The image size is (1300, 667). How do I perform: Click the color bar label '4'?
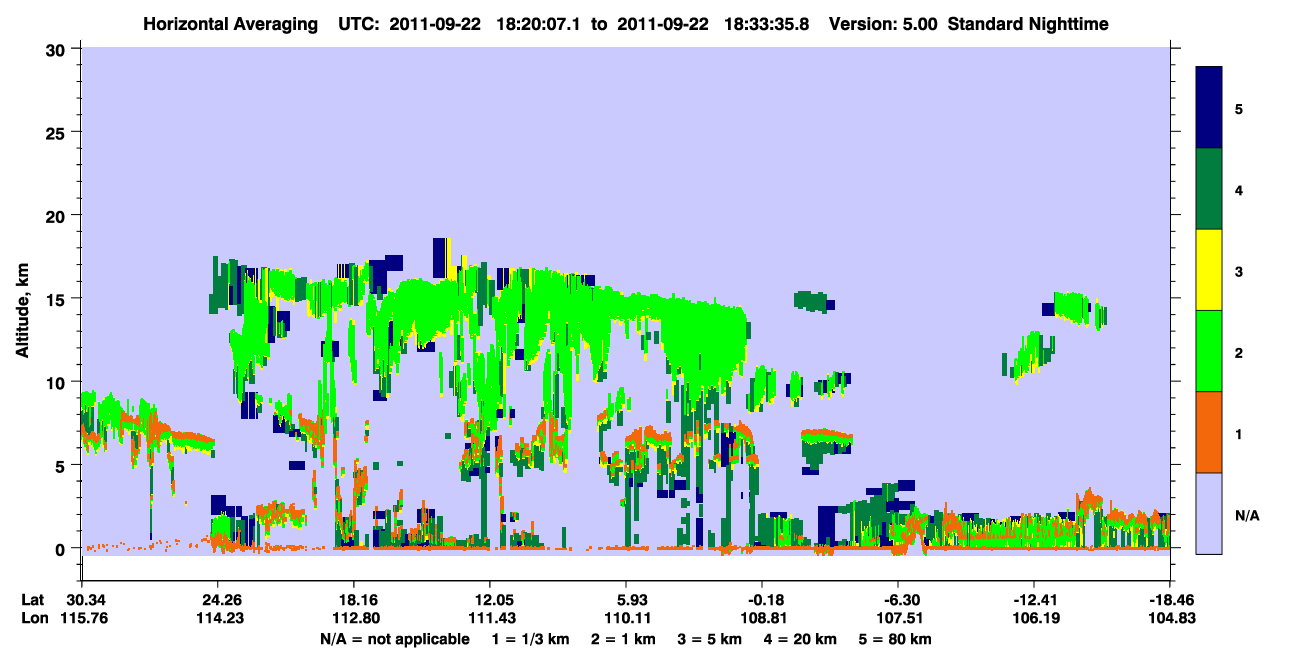click(x=1239, y=189)
